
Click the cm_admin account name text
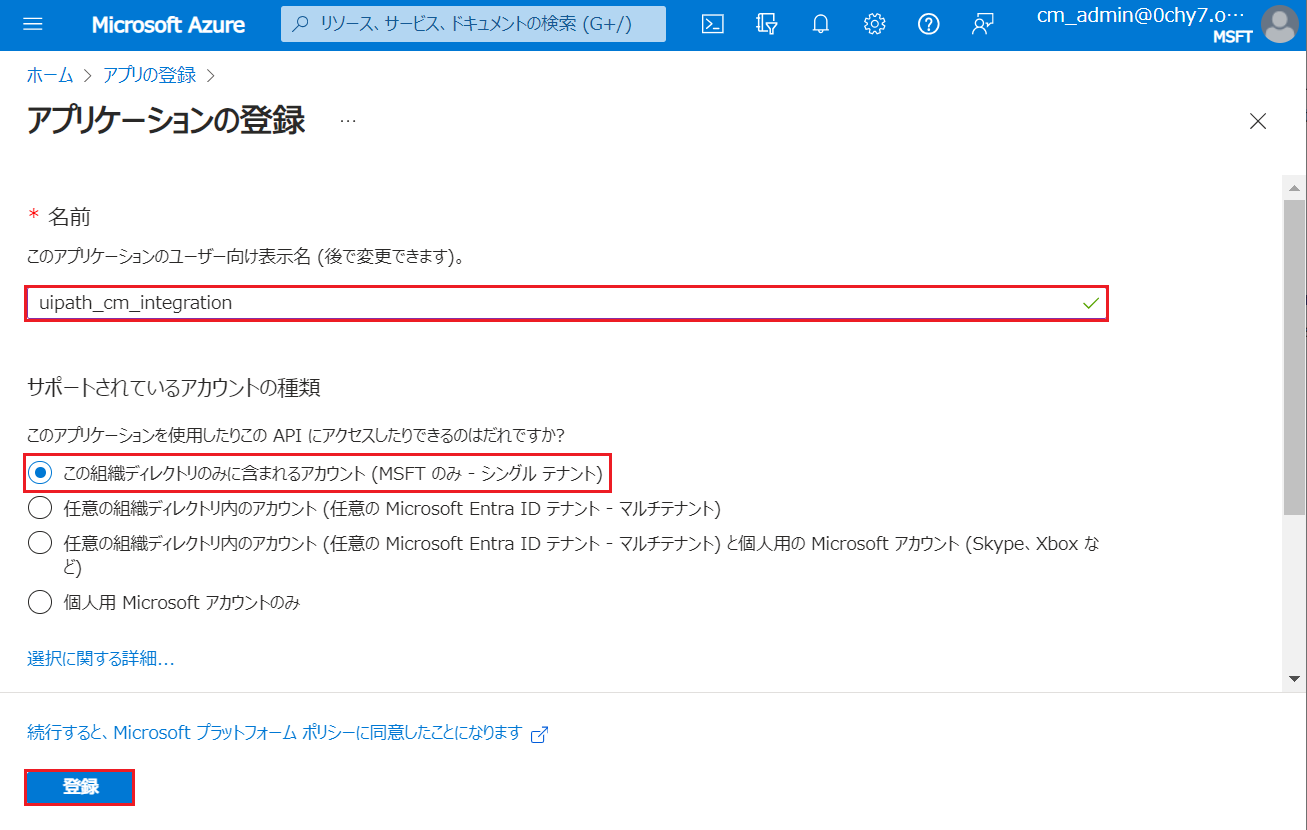(1142, 16)
